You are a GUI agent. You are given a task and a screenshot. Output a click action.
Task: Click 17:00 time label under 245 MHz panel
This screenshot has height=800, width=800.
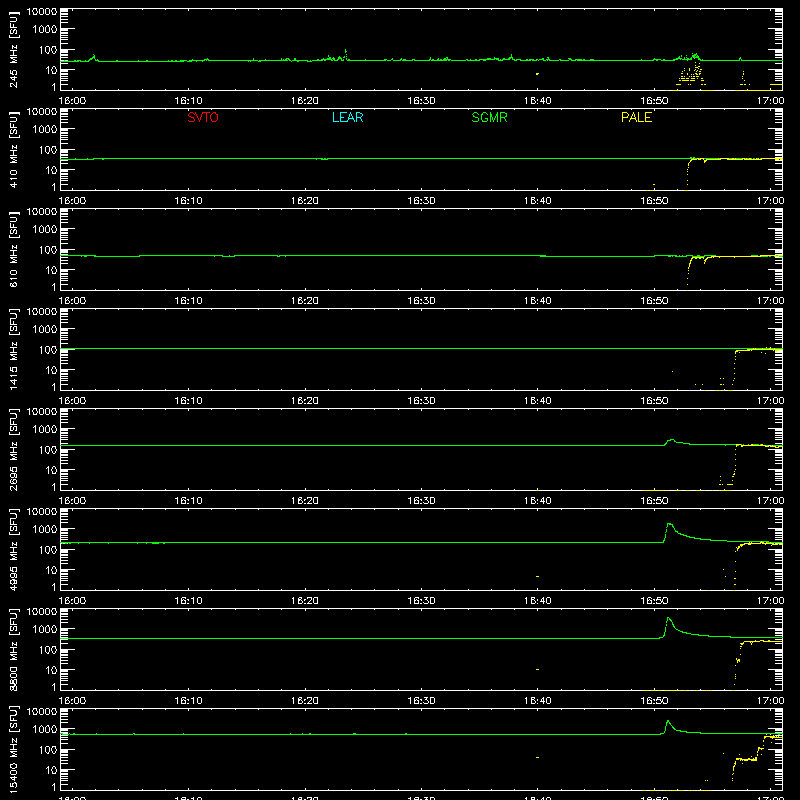pos(770,101)
